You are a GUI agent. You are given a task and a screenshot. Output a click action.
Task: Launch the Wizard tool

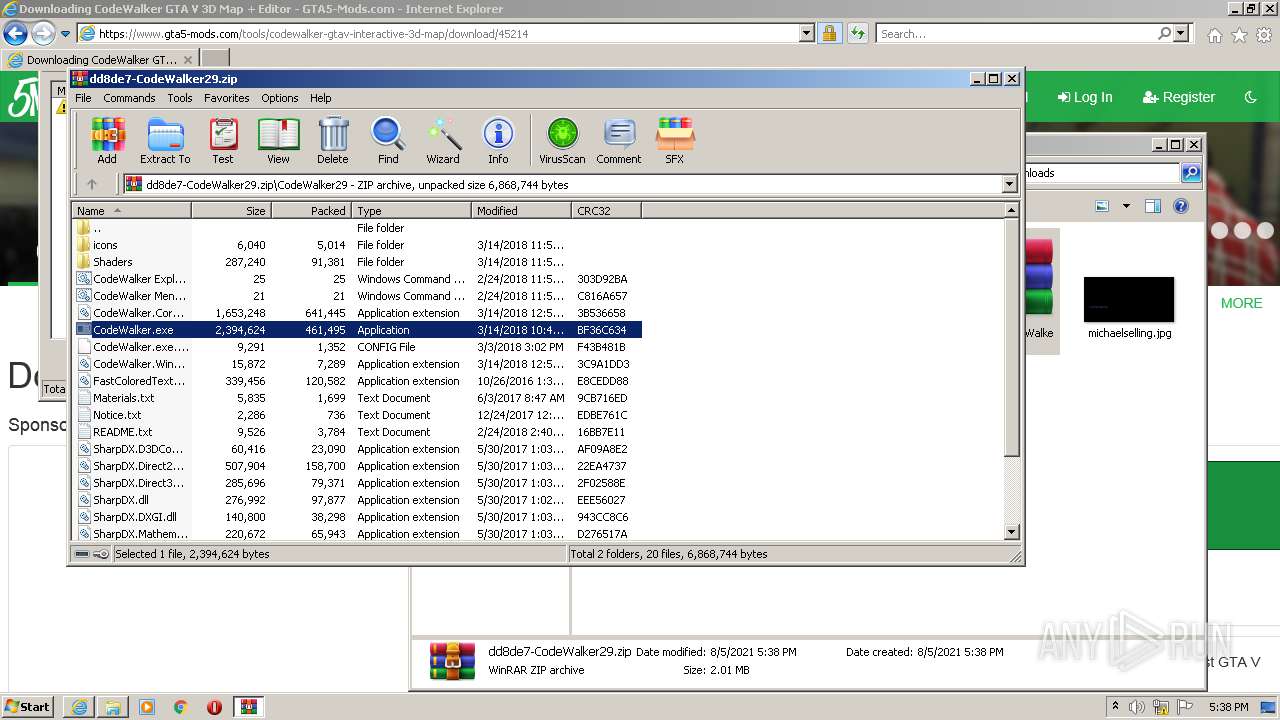click(443, 141)
